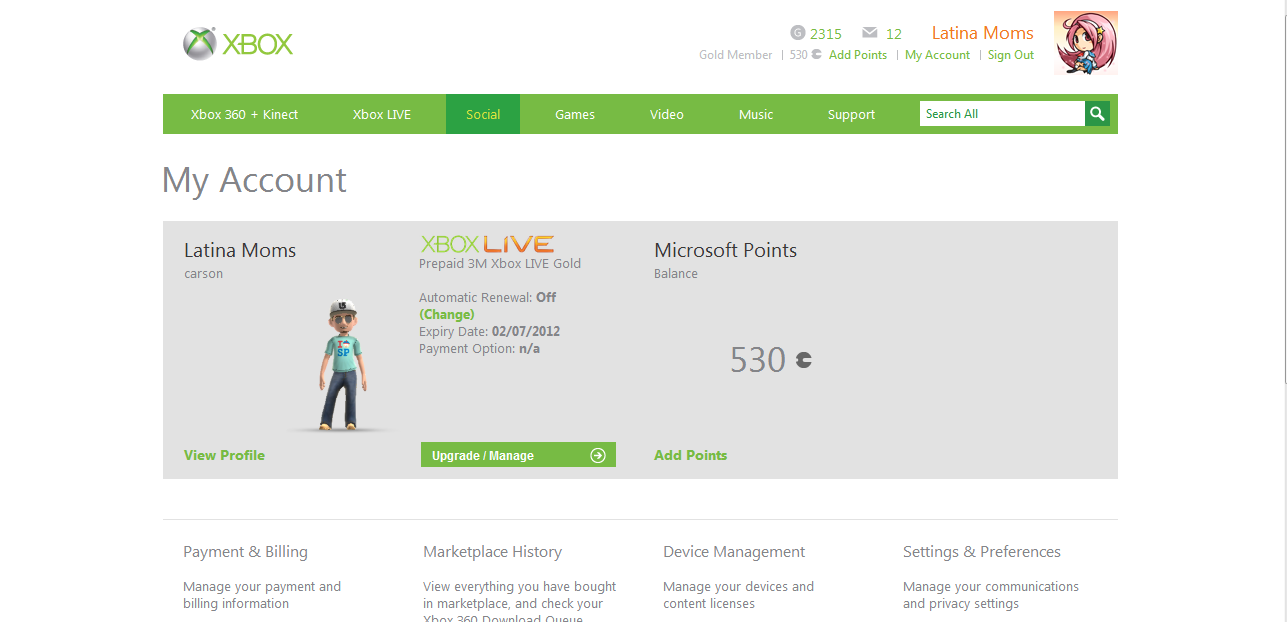This screenshot has width=1287, height=622.
Task: Select the Social navigation tab
Action: [x=483, y=114]
